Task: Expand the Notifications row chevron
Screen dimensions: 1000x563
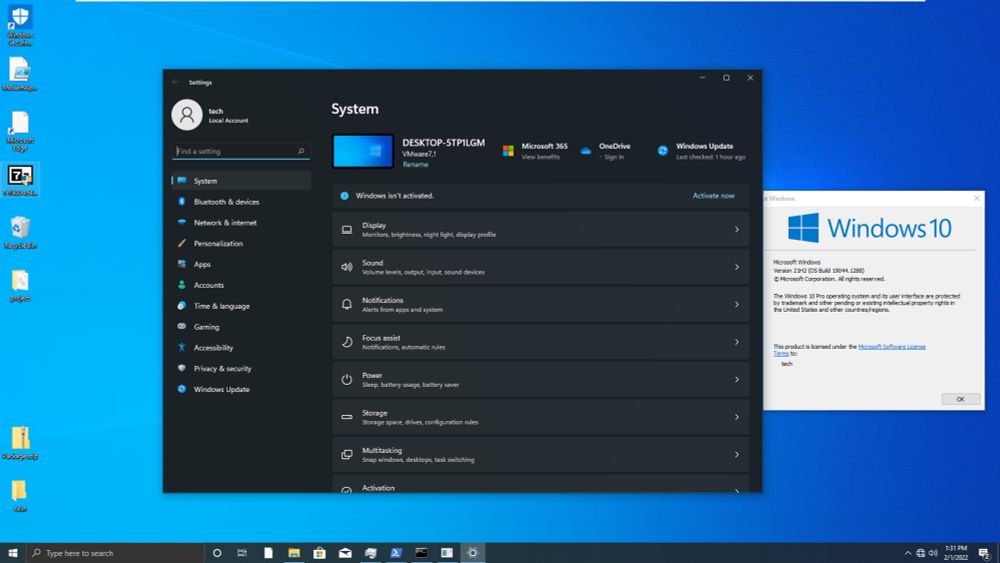Action: pyautogui.click(x=737, y=304)
